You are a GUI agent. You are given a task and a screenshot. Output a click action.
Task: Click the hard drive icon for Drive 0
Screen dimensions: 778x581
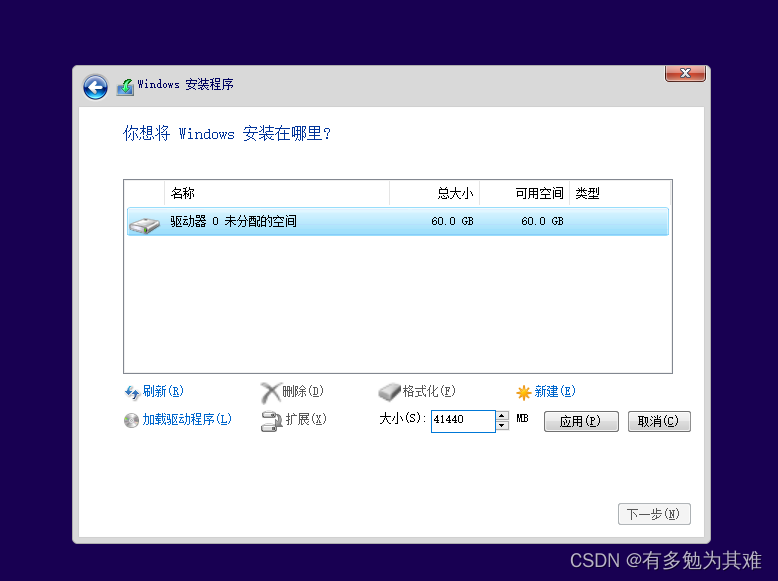[x=144, y=225]
